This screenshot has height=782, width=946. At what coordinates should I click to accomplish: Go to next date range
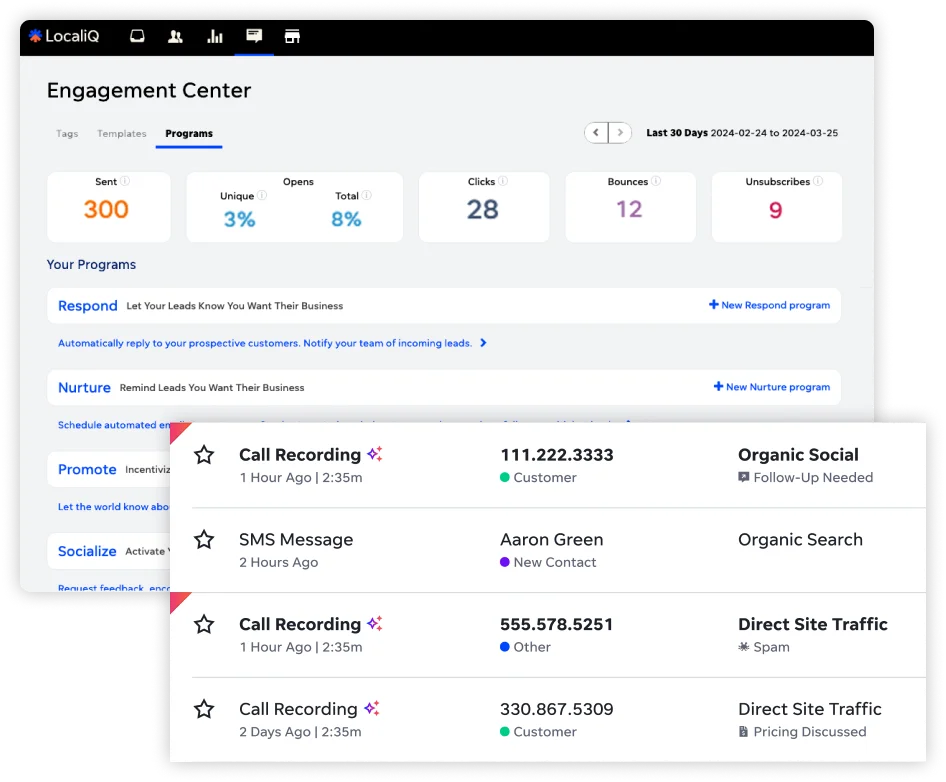click(x=620, y=133)
